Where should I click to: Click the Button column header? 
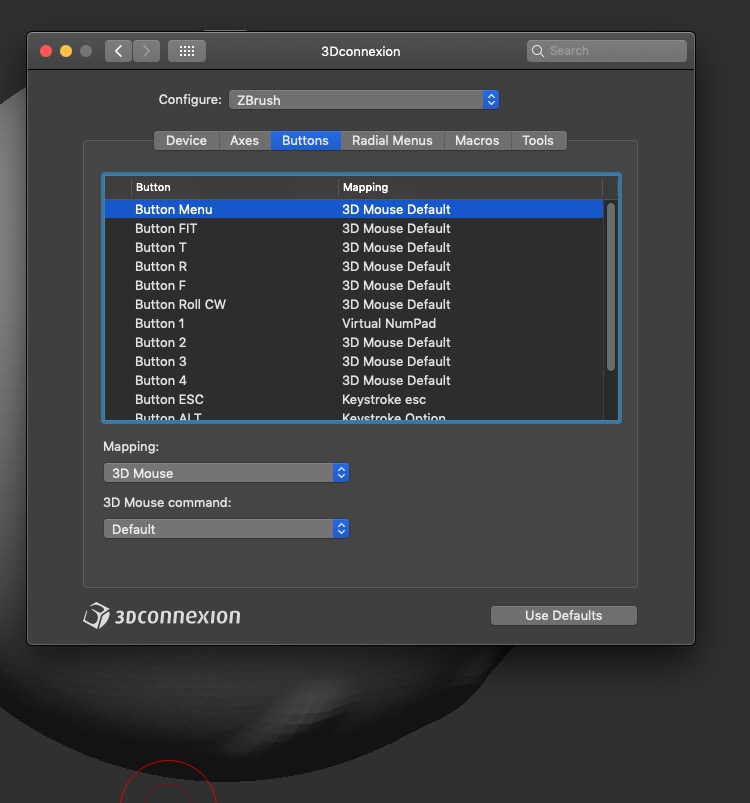(234, 187)
